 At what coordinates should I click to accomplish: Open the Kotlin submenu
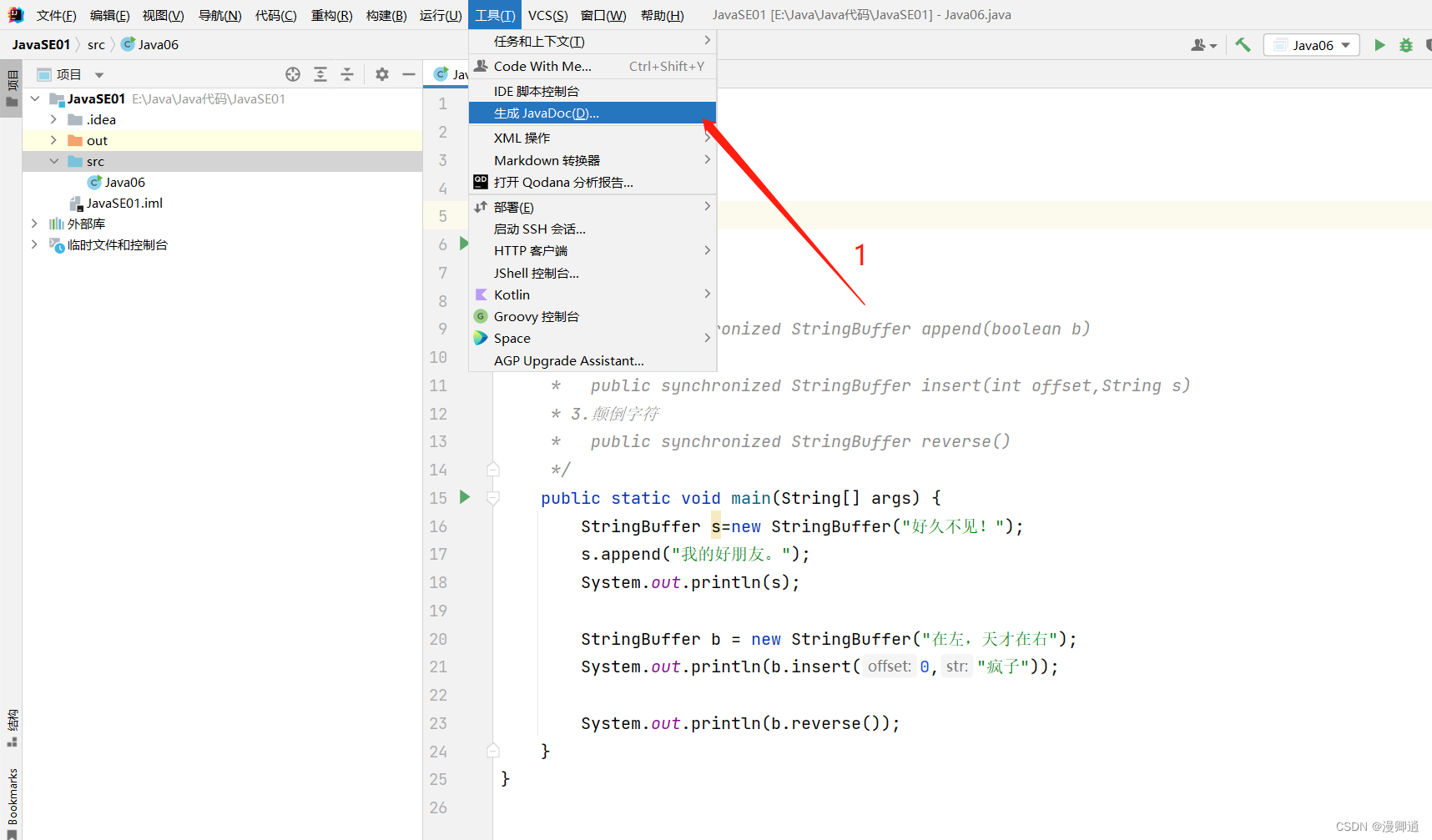tap(592, 294)
